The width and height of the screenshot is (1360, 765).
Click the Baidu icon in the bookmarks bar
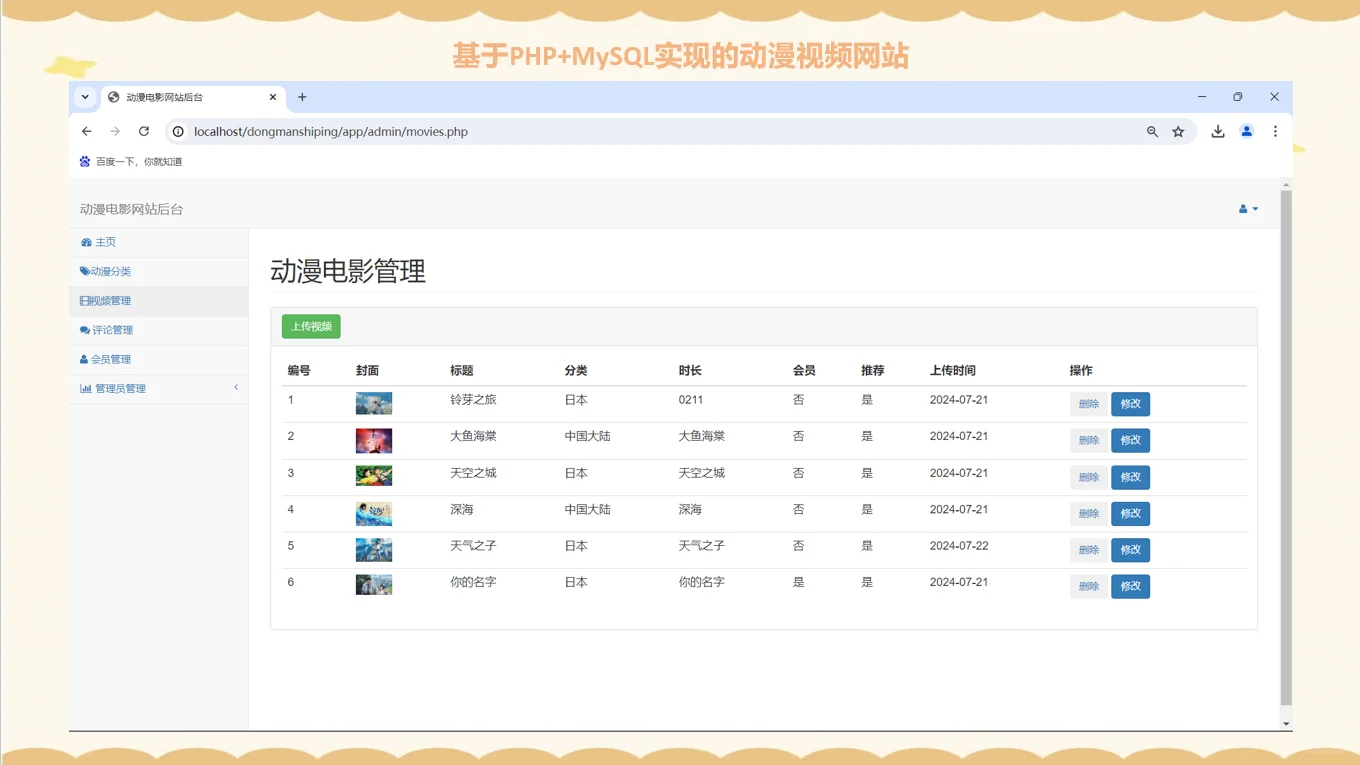tap(84, 161)
